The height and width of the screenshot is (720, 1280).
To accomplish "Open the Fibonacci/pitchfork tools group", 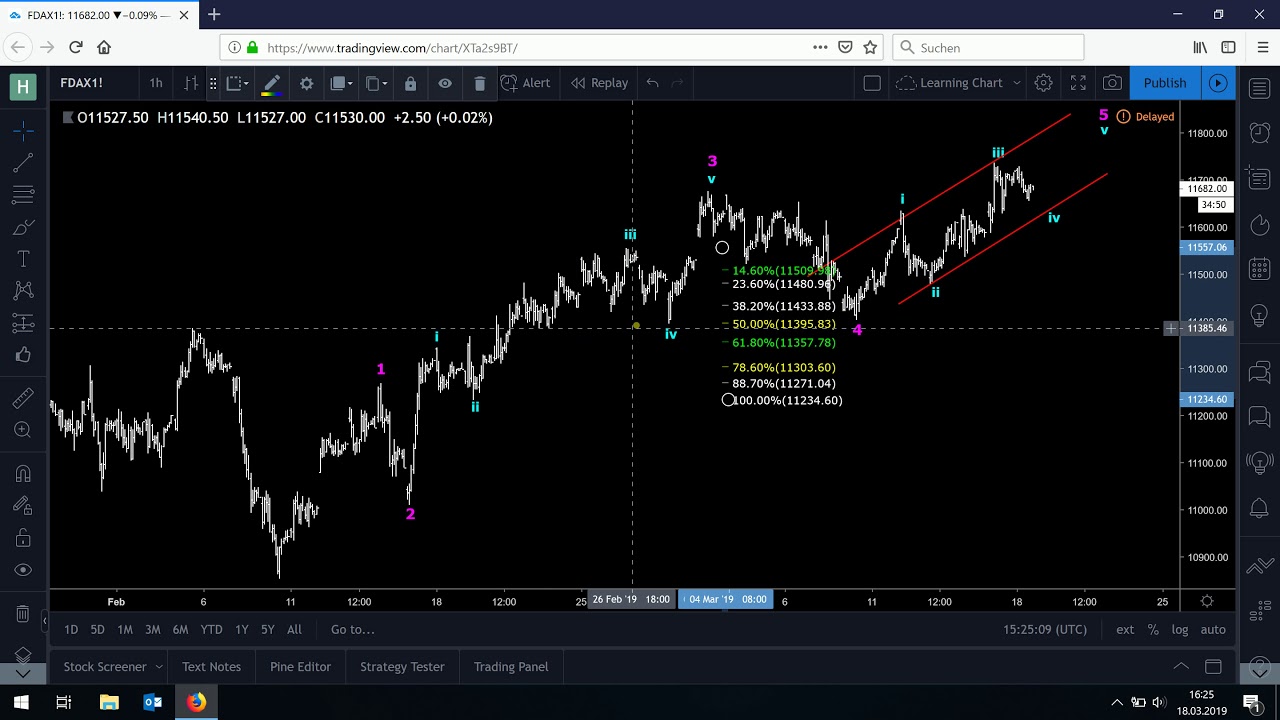I will tap(23, 194).
